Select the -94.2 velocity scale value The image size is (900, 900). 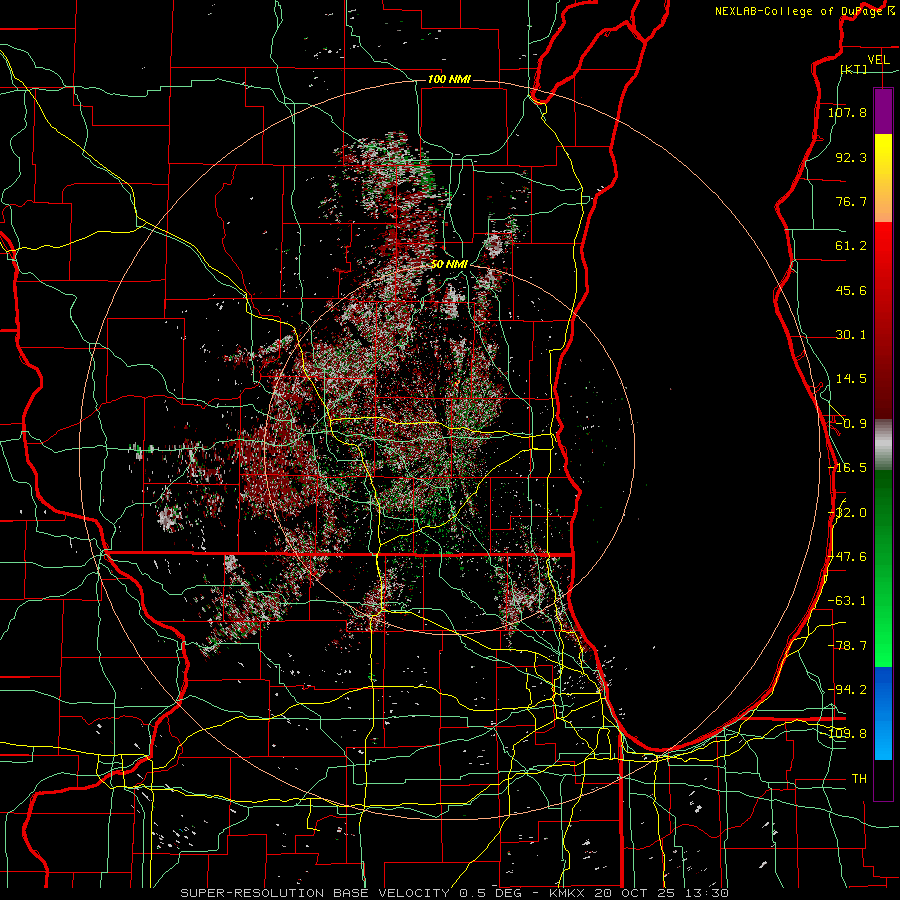847,690
